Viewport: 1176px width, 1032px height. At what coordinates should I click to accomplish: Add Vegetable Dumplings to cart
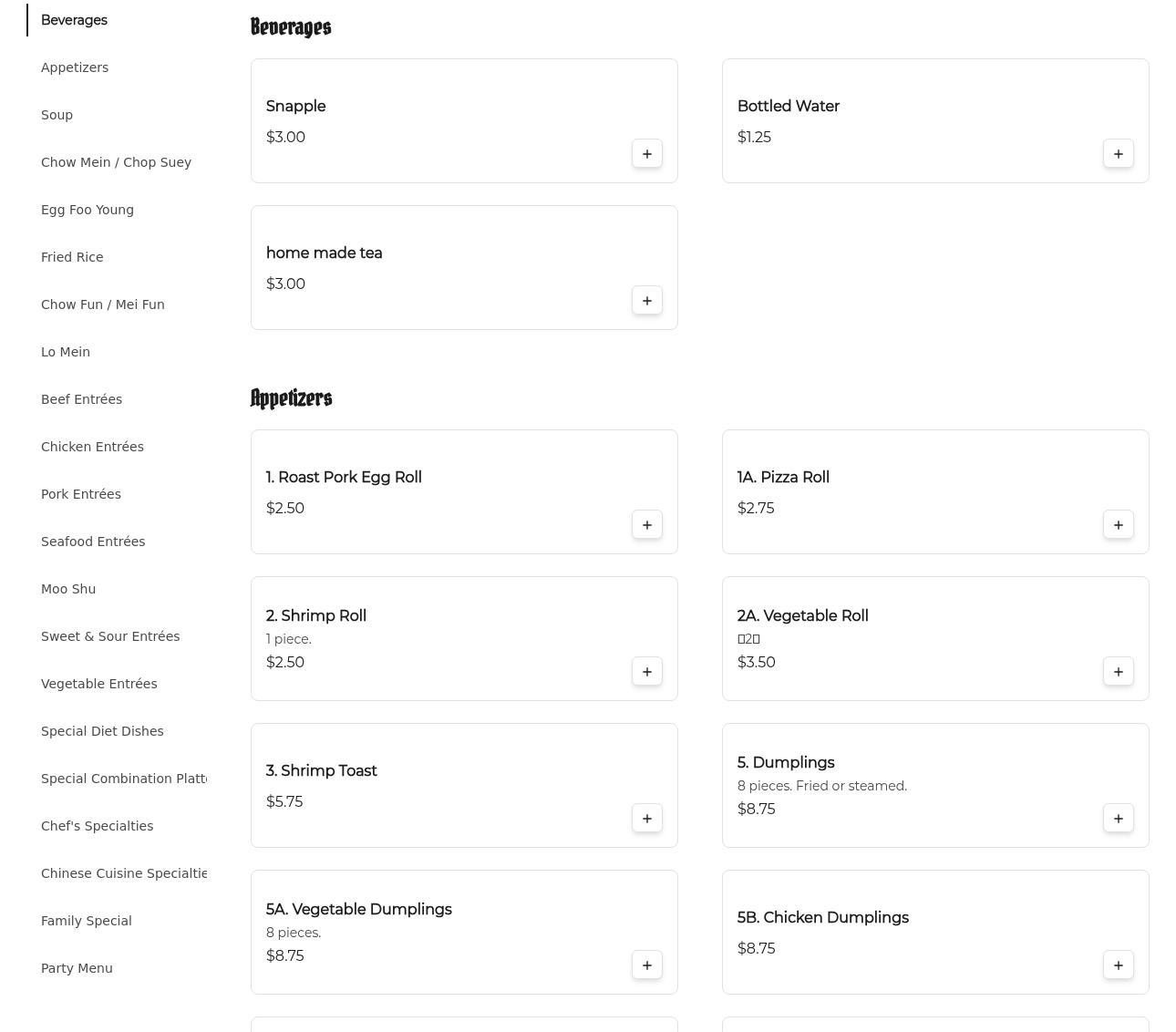coord(646,965)
